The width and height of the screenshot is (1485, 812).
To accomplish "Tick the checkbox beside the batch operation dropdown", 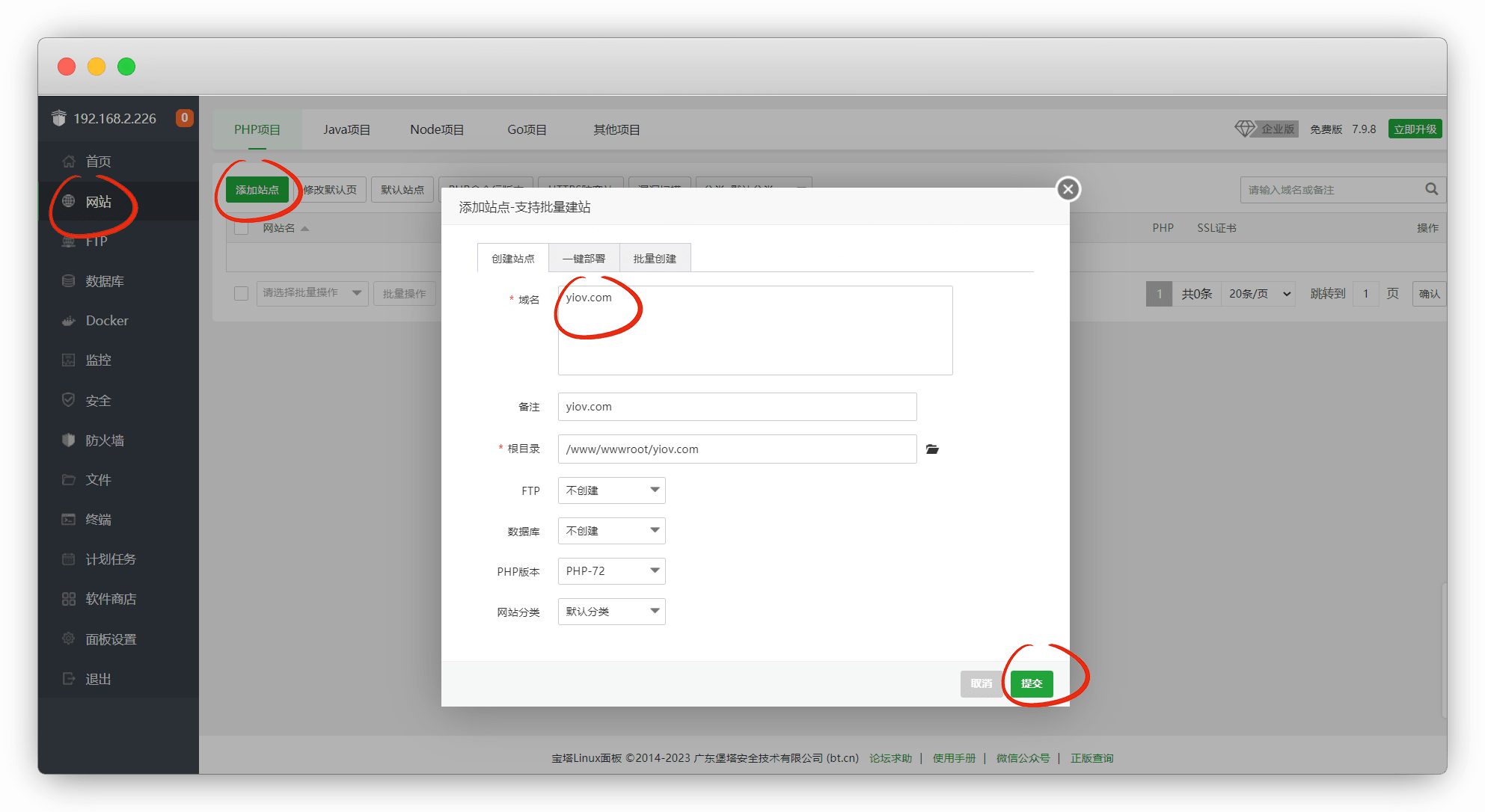I will pyautogui.click(x=241, y=293).
